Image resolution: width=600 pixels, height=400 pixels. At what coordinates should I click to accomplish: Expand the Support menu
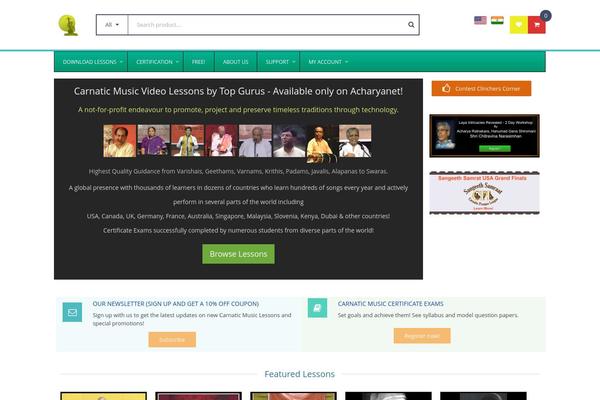tap(280, 62)
